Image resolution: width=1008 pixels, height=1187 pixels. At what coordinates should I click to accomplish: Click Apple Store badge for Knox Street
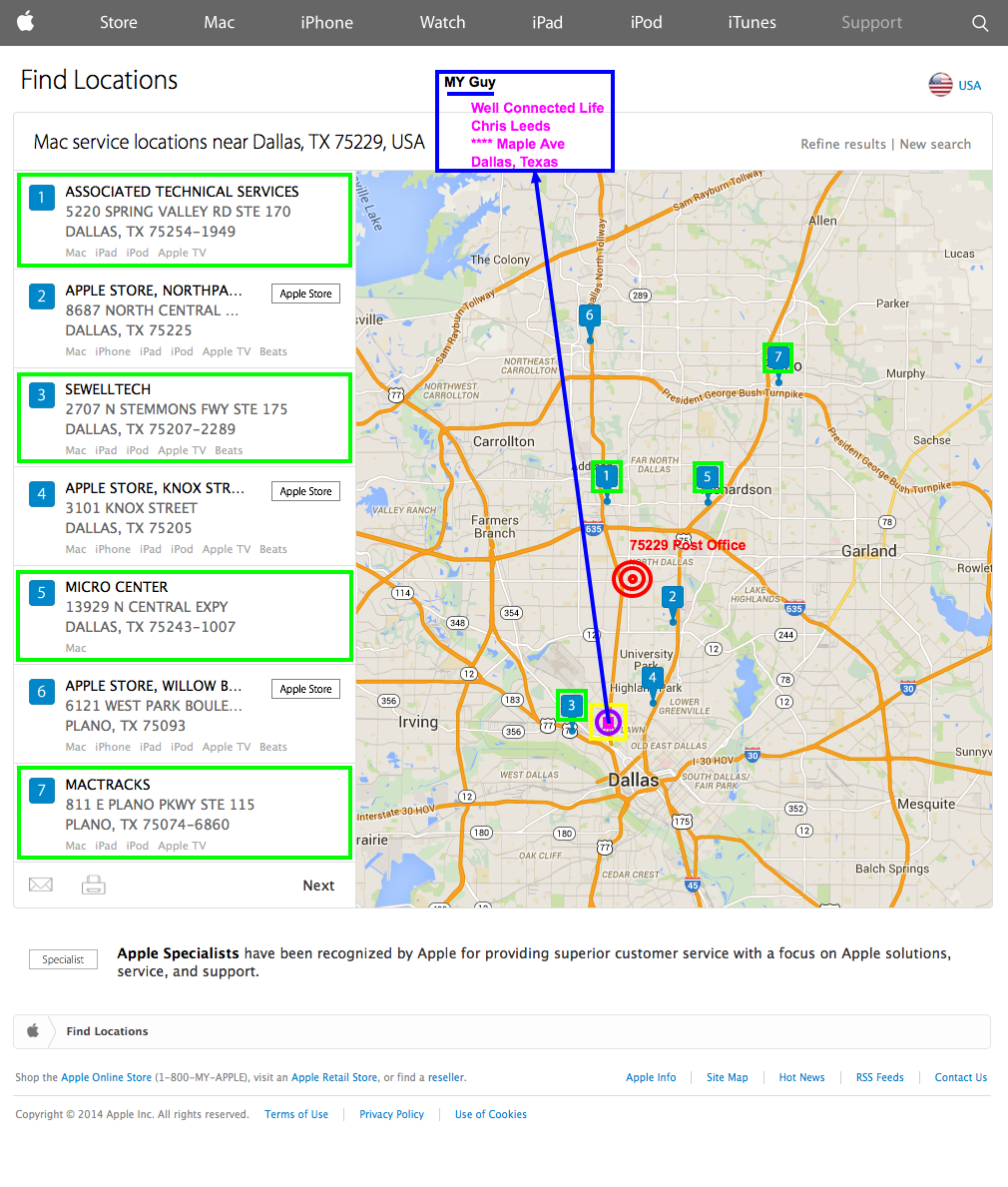[x=305, y=491]
